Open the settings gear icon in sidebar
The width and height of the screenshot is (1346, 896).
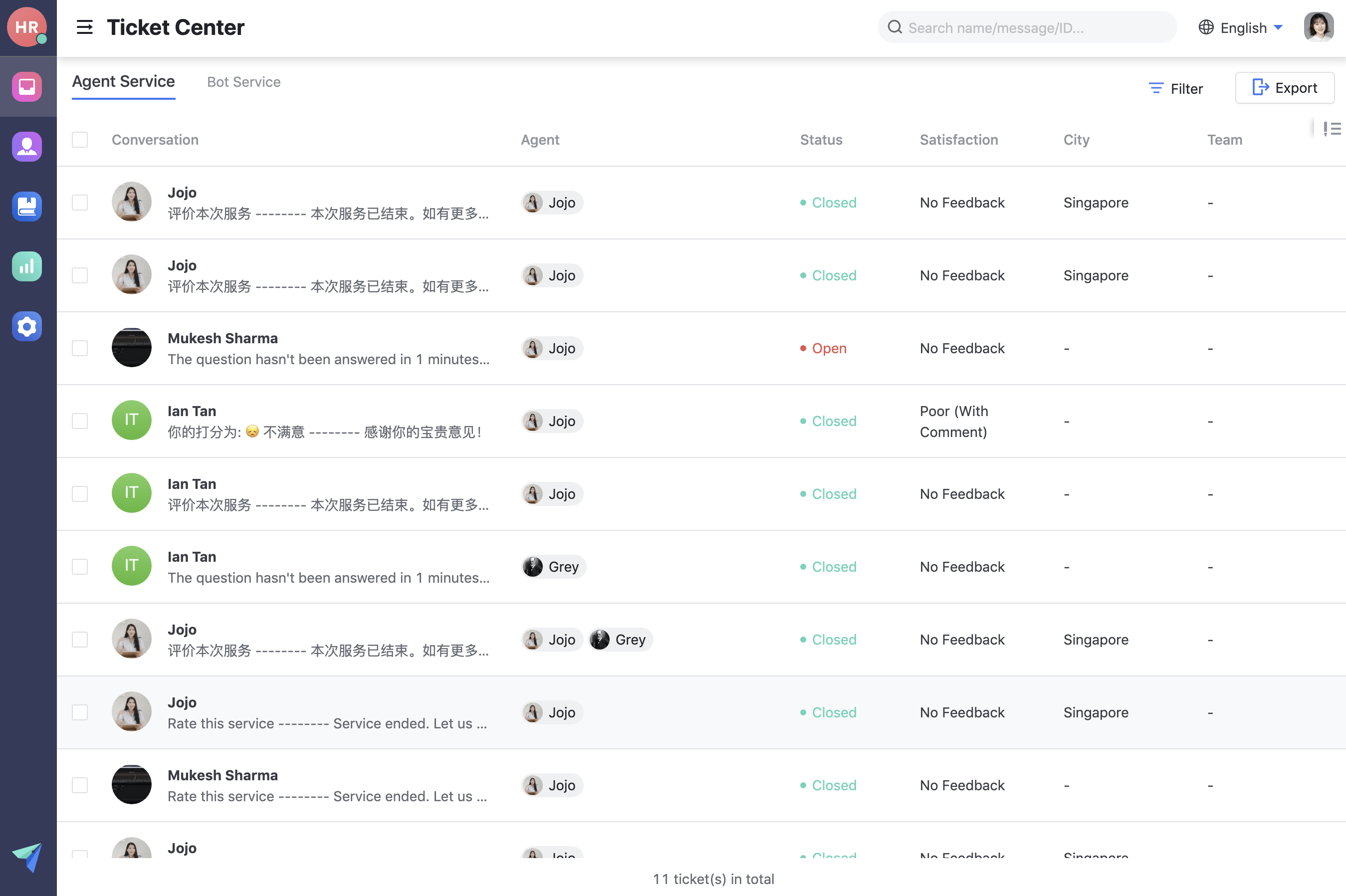tap(27, 326)
